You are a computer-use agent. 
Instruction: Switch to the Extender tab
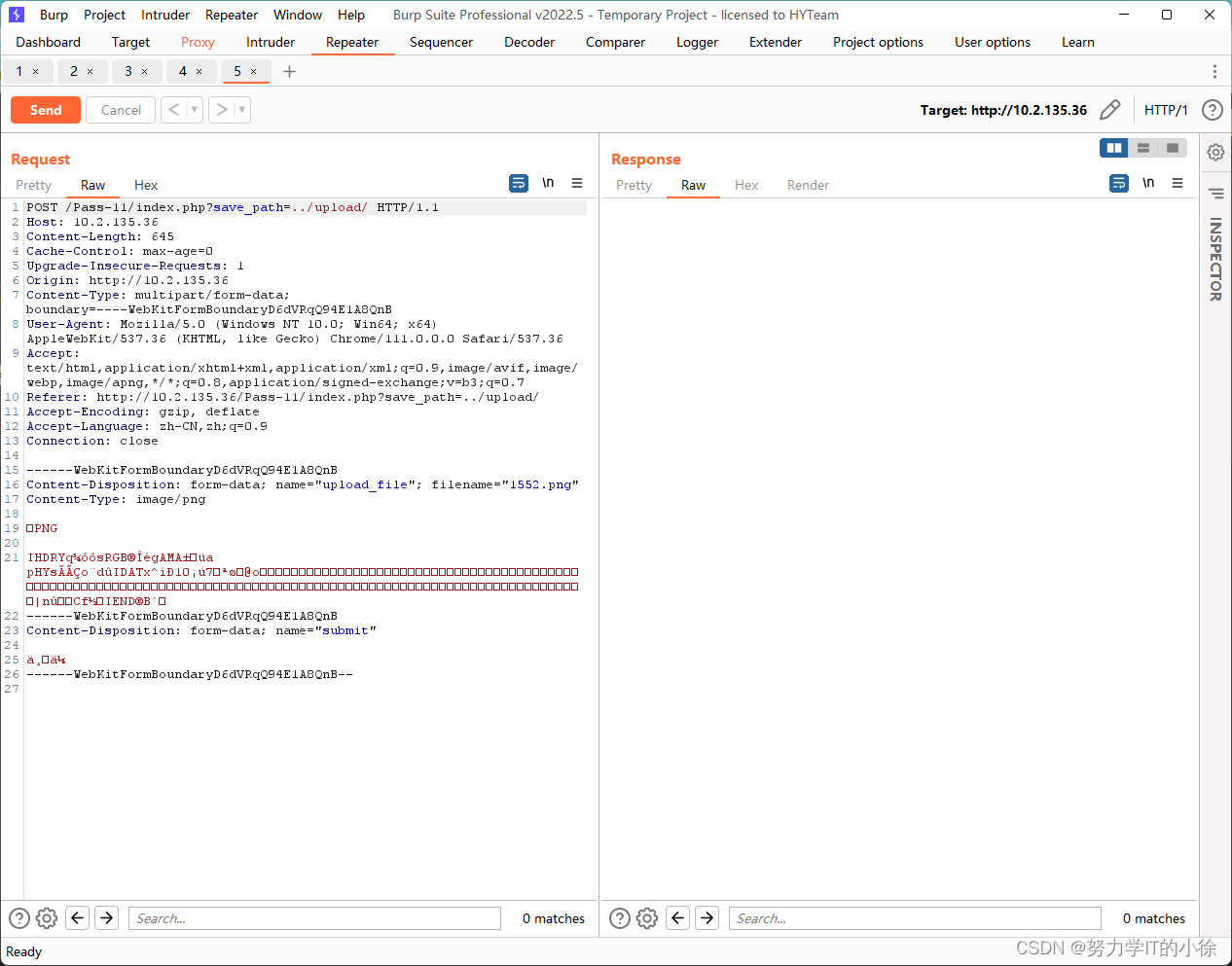pyautogui.click(x=776, y=42)
